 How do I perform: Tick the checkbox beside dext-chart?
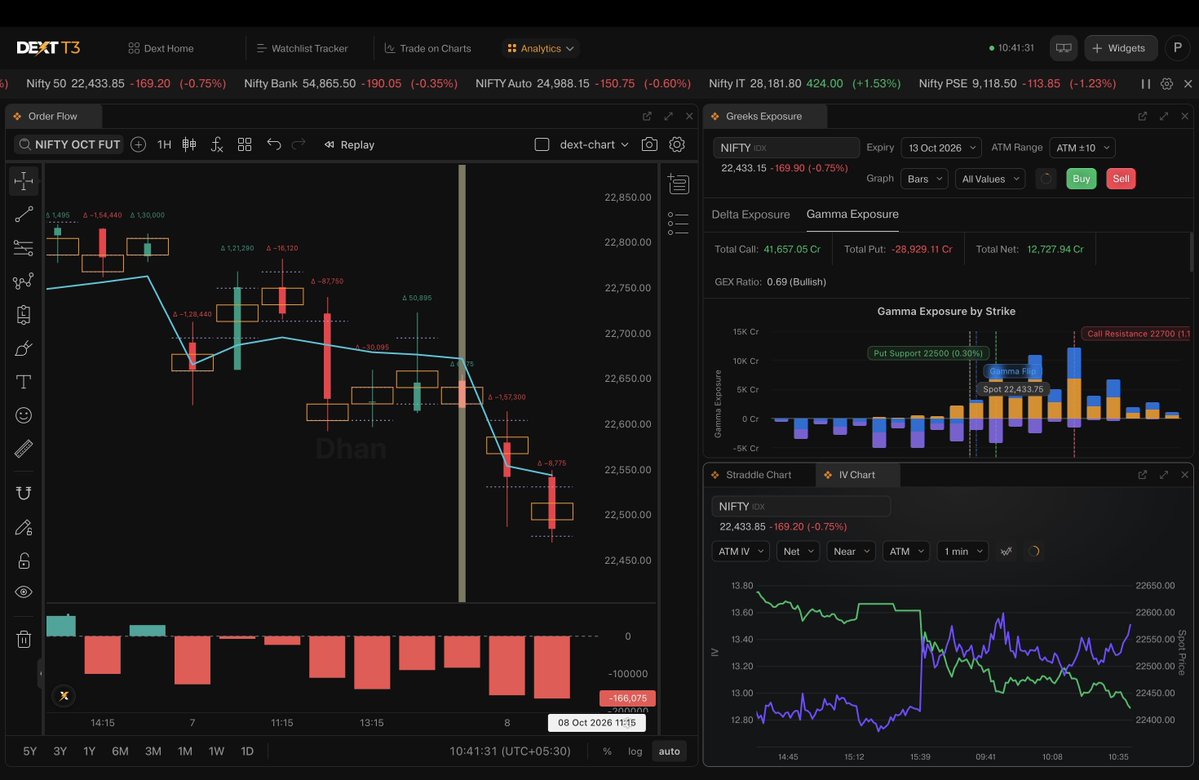click(542, 145)
